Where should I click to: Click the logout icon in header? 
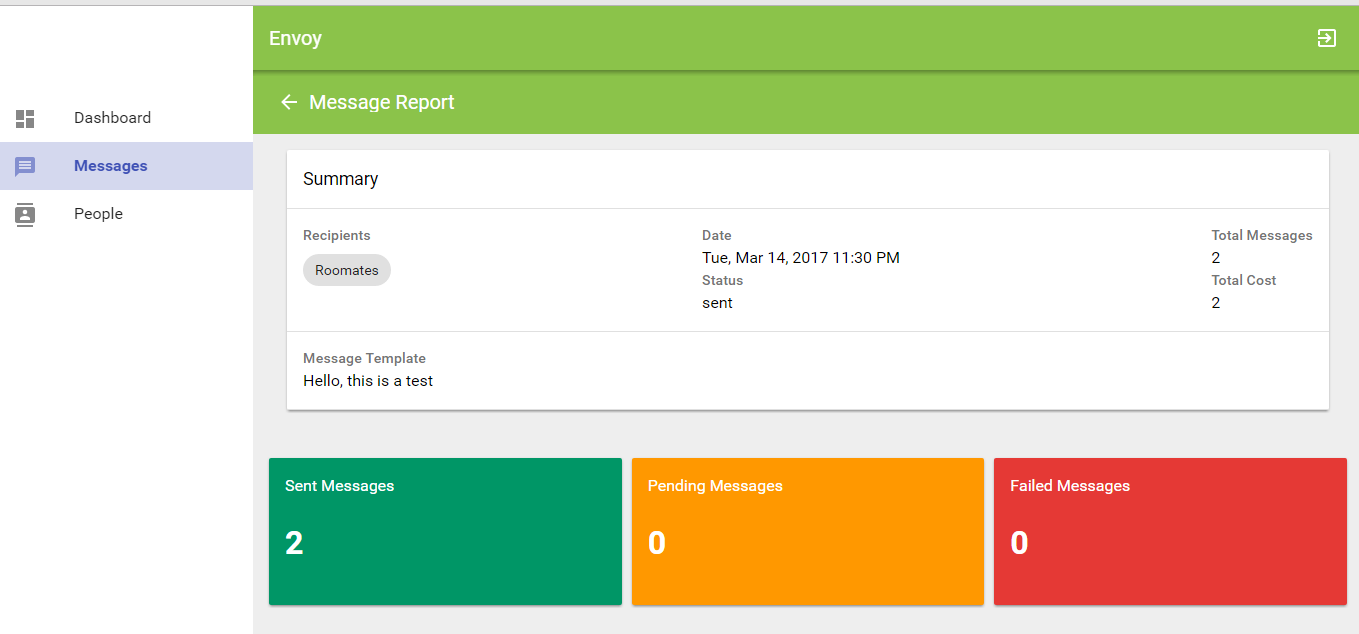pos(1326,39)
